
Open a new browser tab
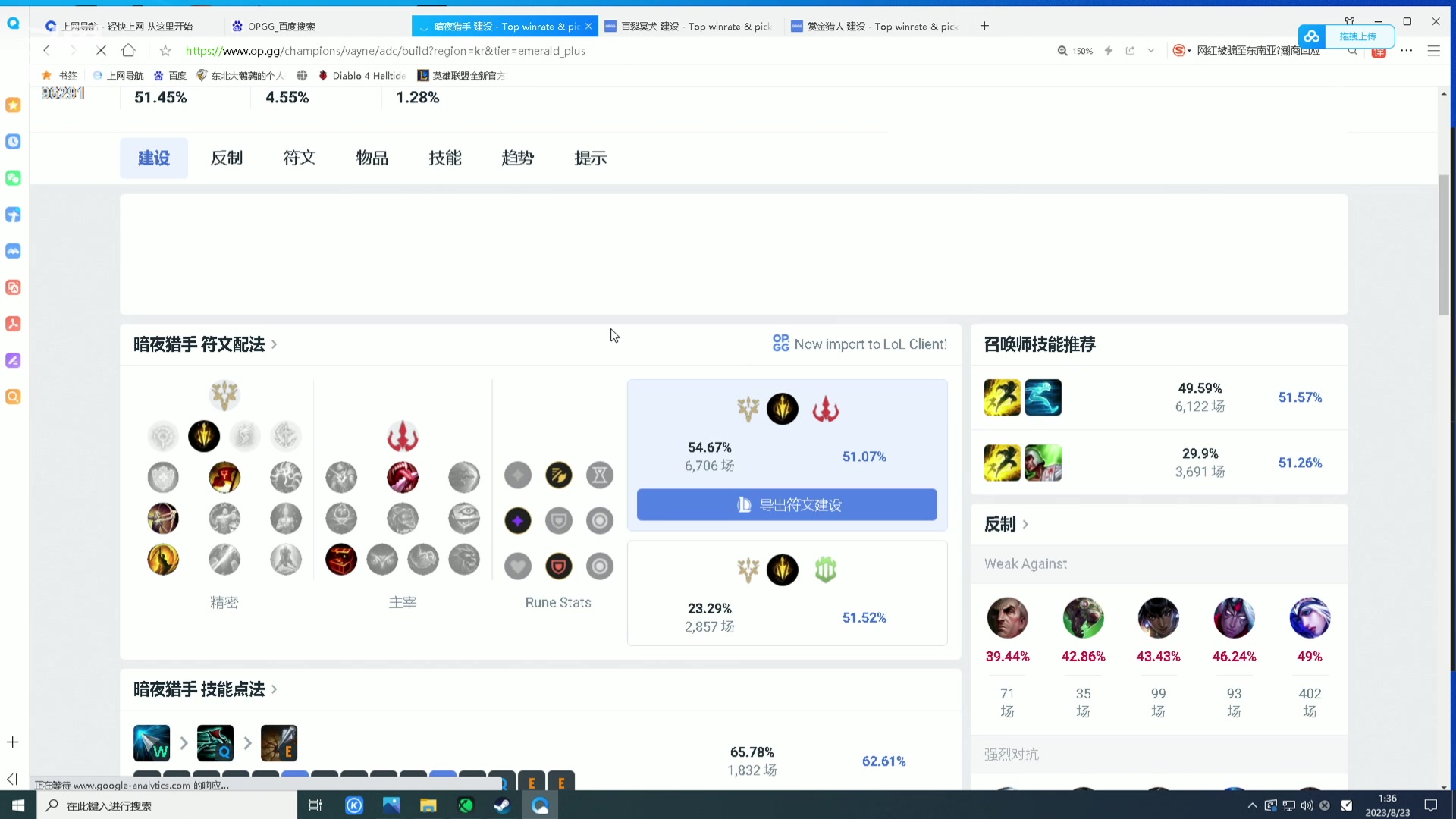click(984, 26)
